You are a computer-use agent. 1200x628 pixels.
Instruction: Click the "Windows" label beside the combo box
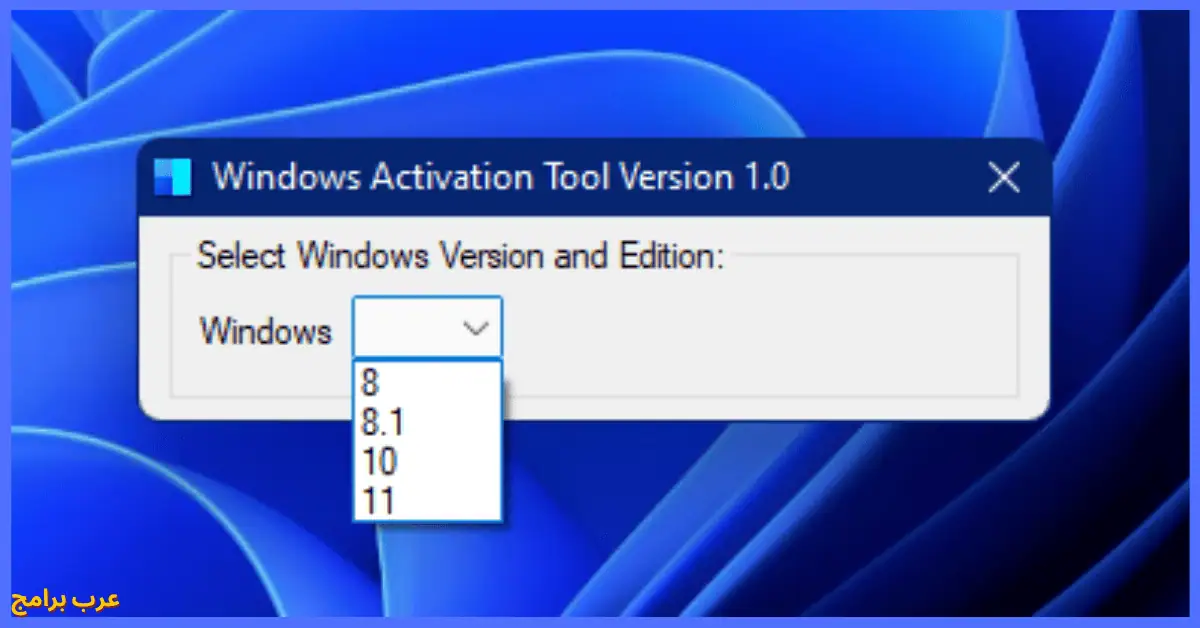point(265,330)
